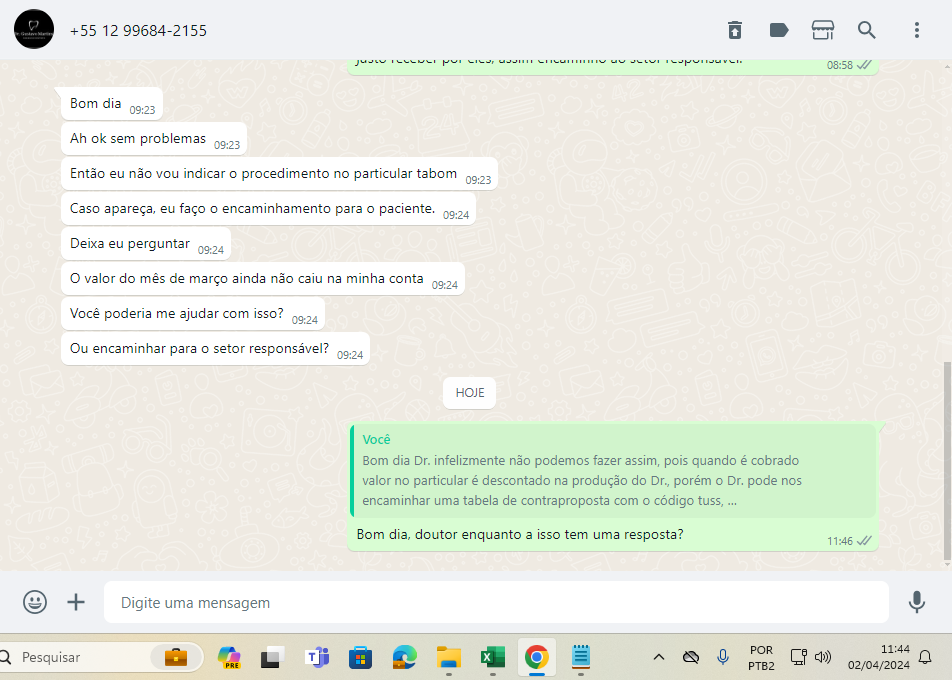This screenshot has height=680, width=952.
Task: Open the emoji picker
Action: 35,602
